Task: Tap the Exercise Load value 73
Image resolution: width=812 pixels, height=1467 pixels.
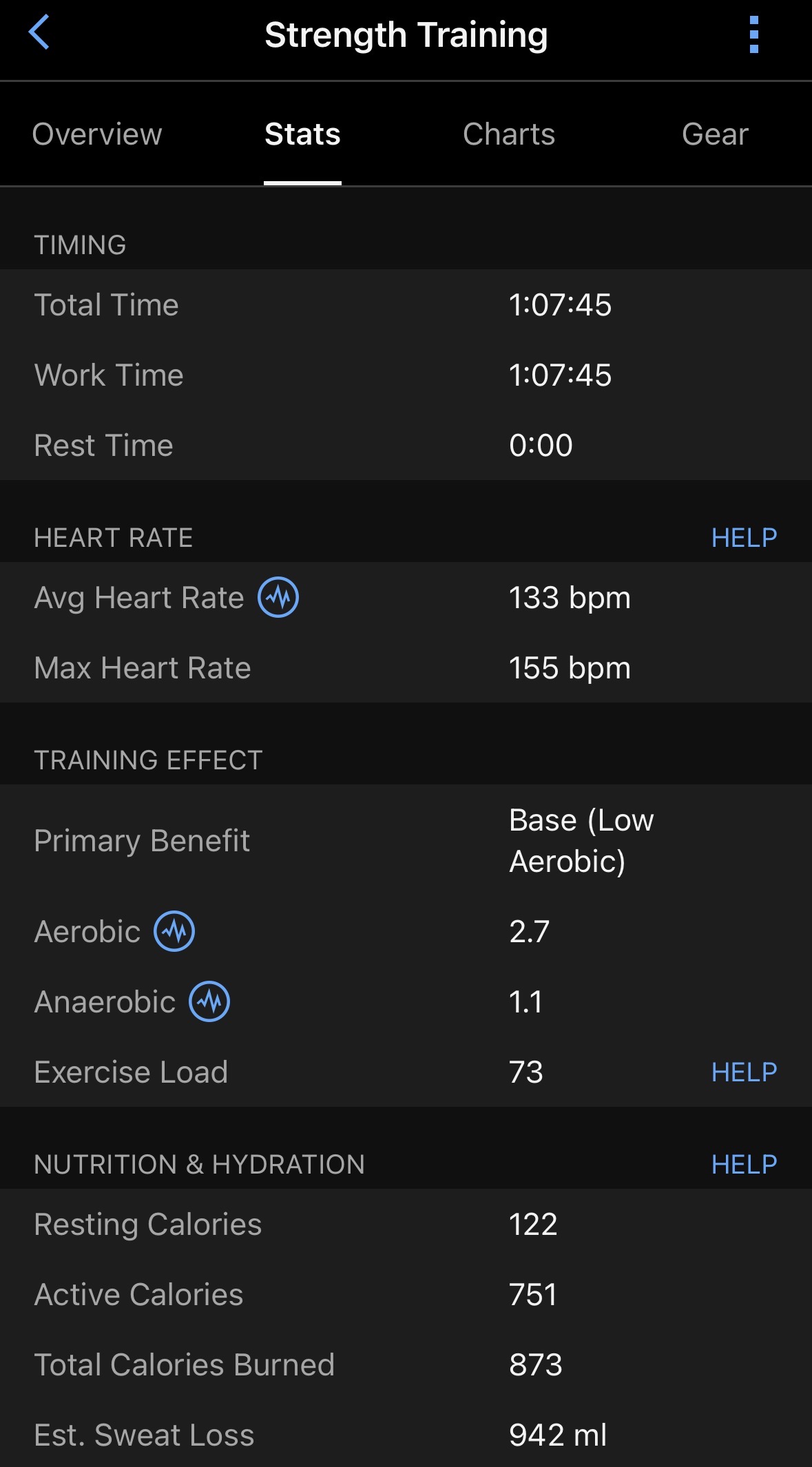Action: tap(526, 1072)
